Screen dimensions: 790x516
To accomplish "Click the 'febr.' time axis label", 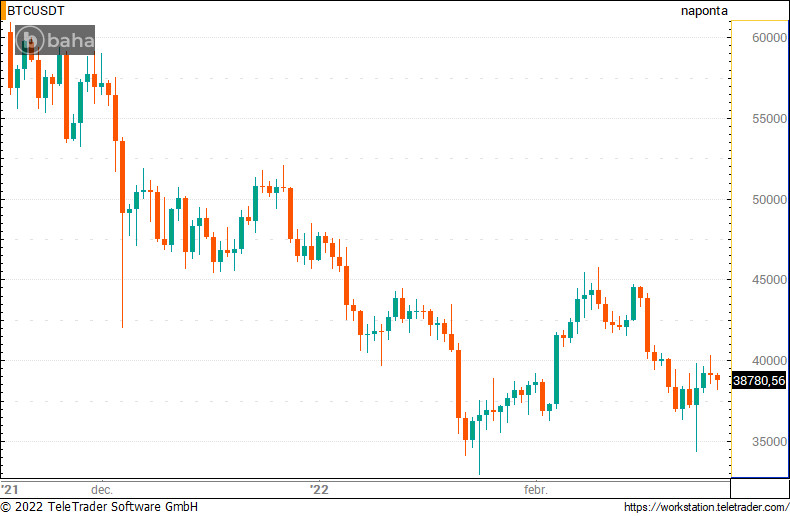I will [x=536, y=489].
